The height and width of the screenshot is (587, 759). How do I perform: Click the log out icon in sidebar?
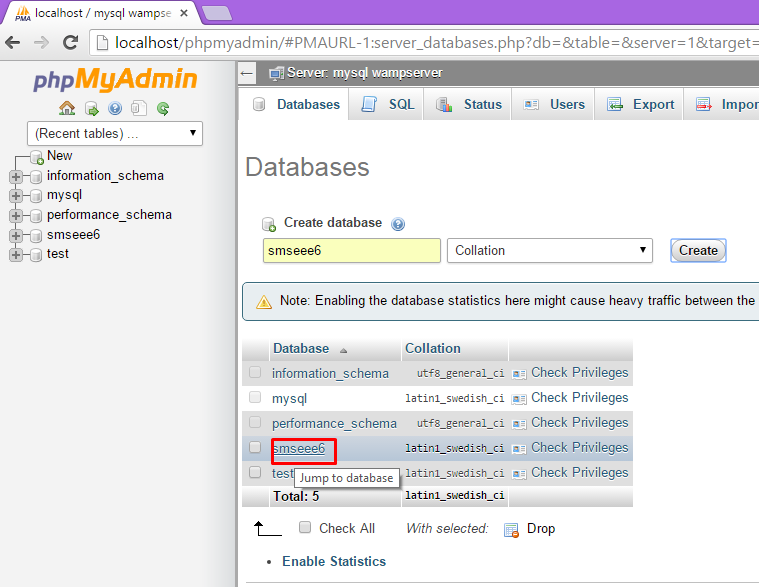pos(91,108)
